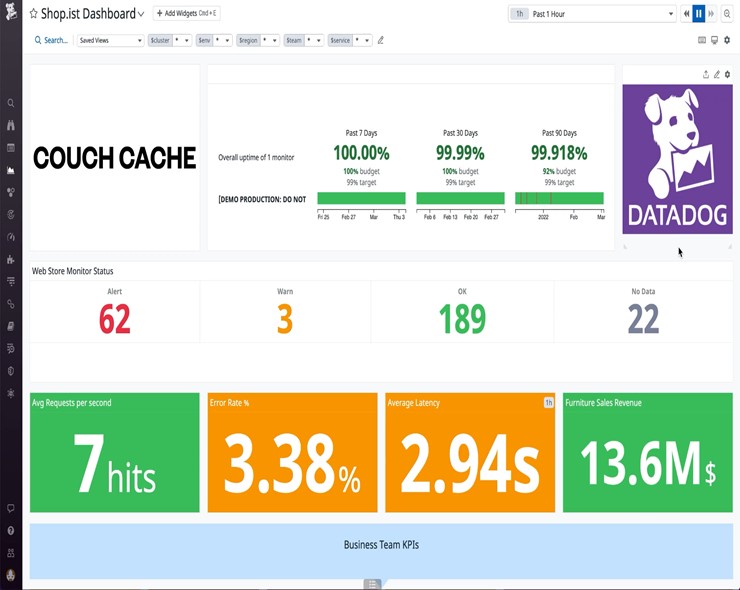Viewport: 740px width, 590px height.
Task: Star the Shop.ist Dashboard as favorite
Action: point(34,14)
